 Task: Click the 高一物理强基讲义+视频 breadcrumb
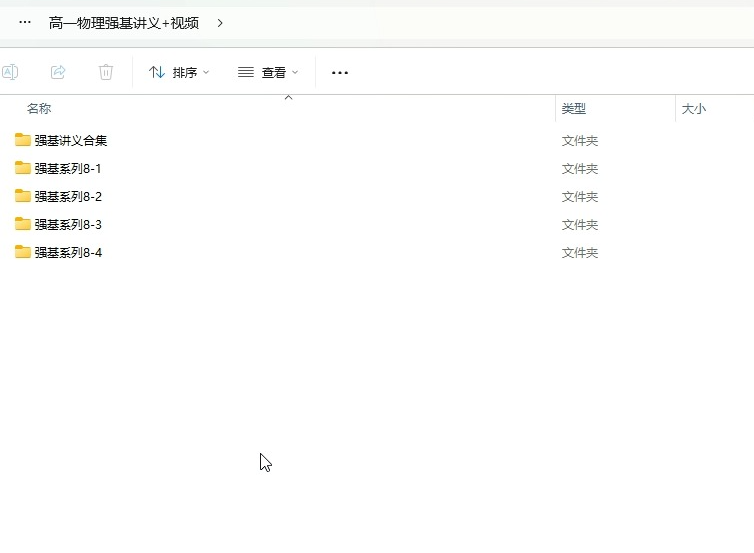click(124, 23)
